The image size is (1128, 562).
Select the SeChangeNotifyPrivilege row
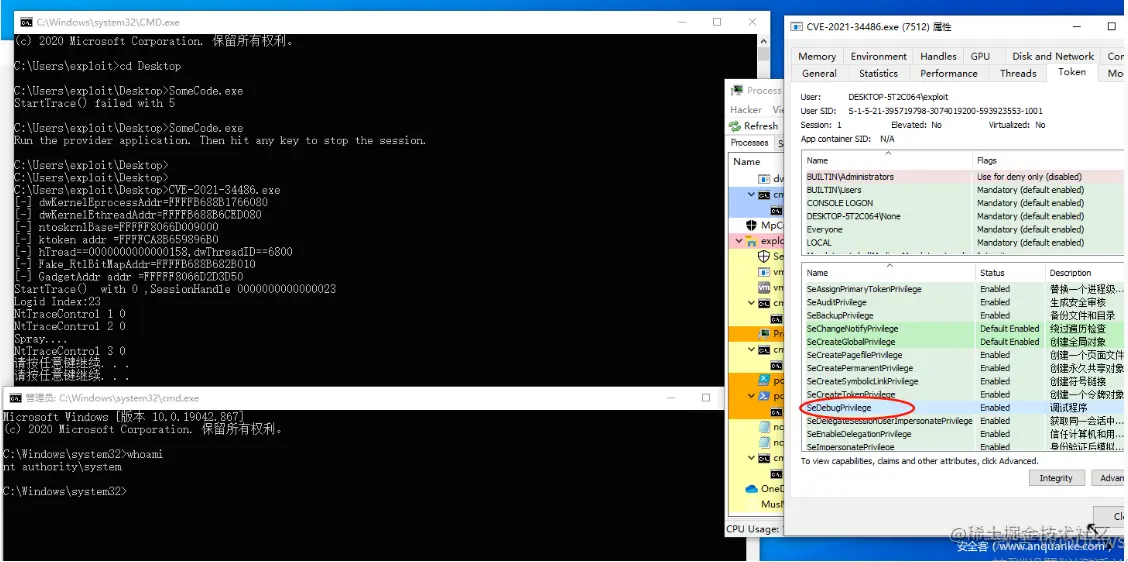coord(963,328)
